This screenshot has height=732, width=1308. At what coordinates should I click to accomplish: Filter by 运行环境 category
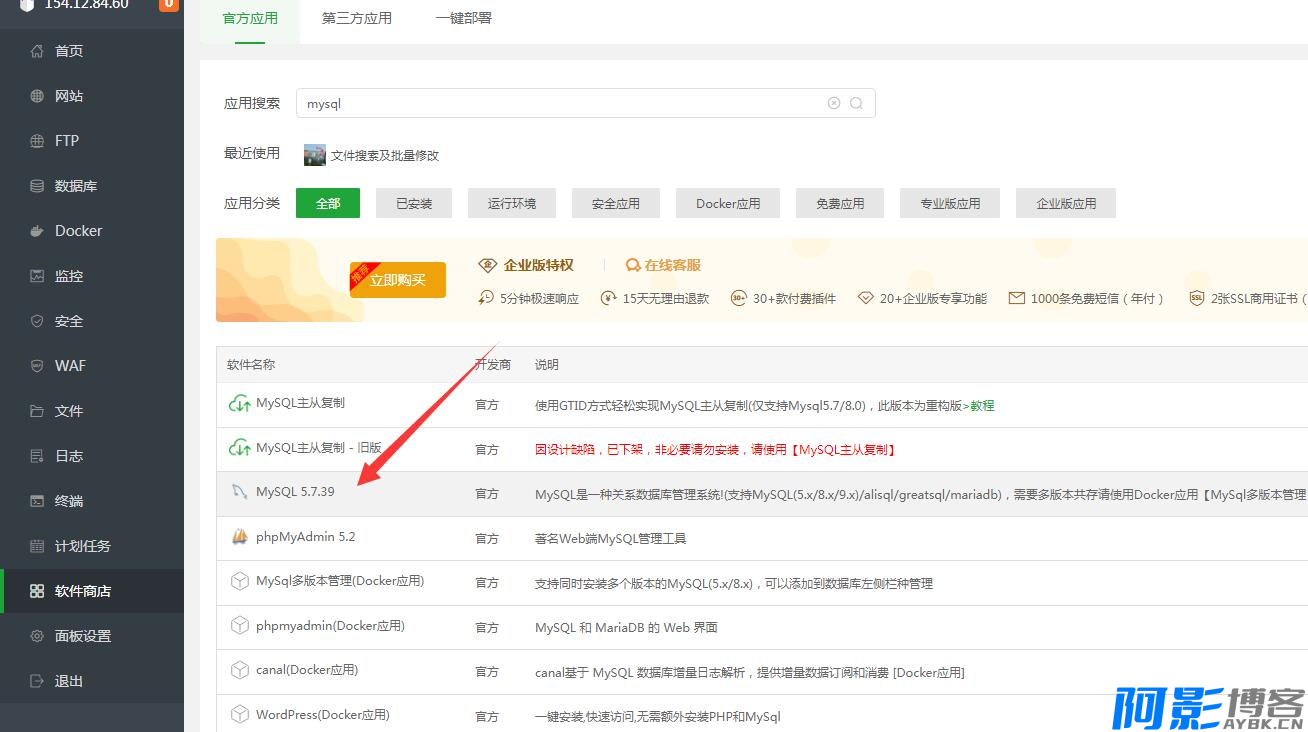(x=512, y=203)
